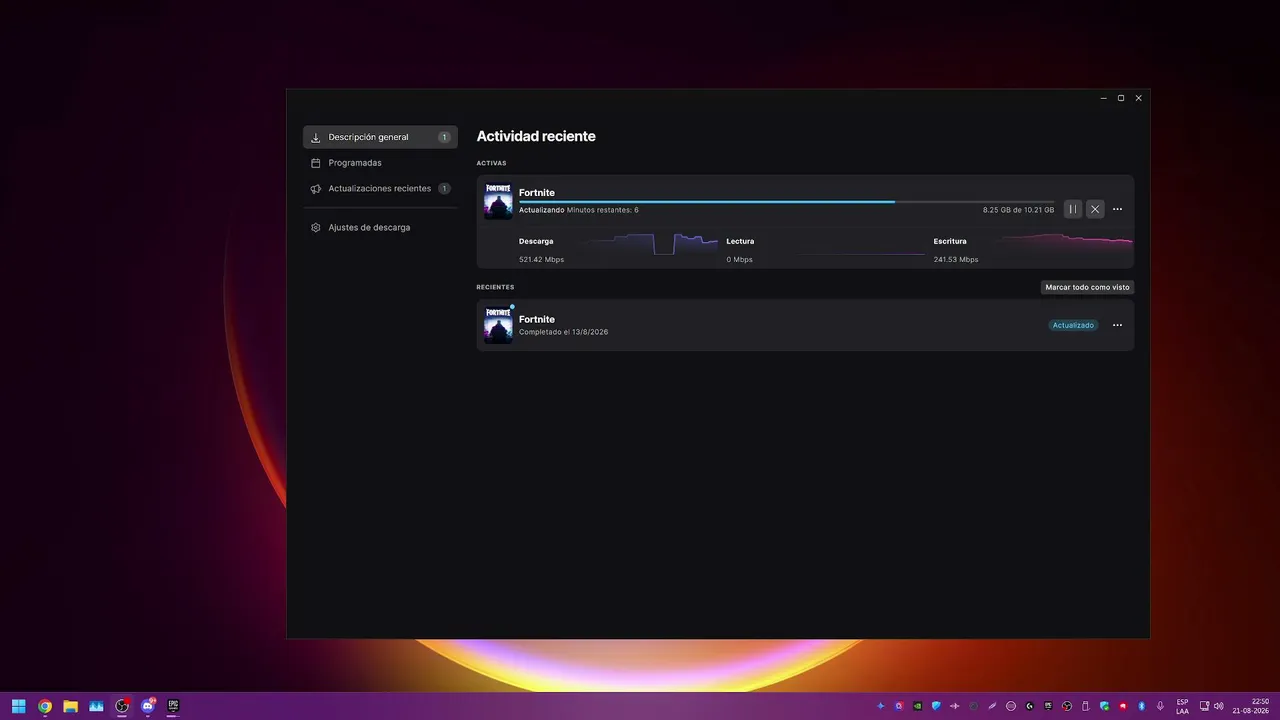This screenshot has width=1280, height=720.
Task: Open Discord from the taskbar
Action: point(148,706)
